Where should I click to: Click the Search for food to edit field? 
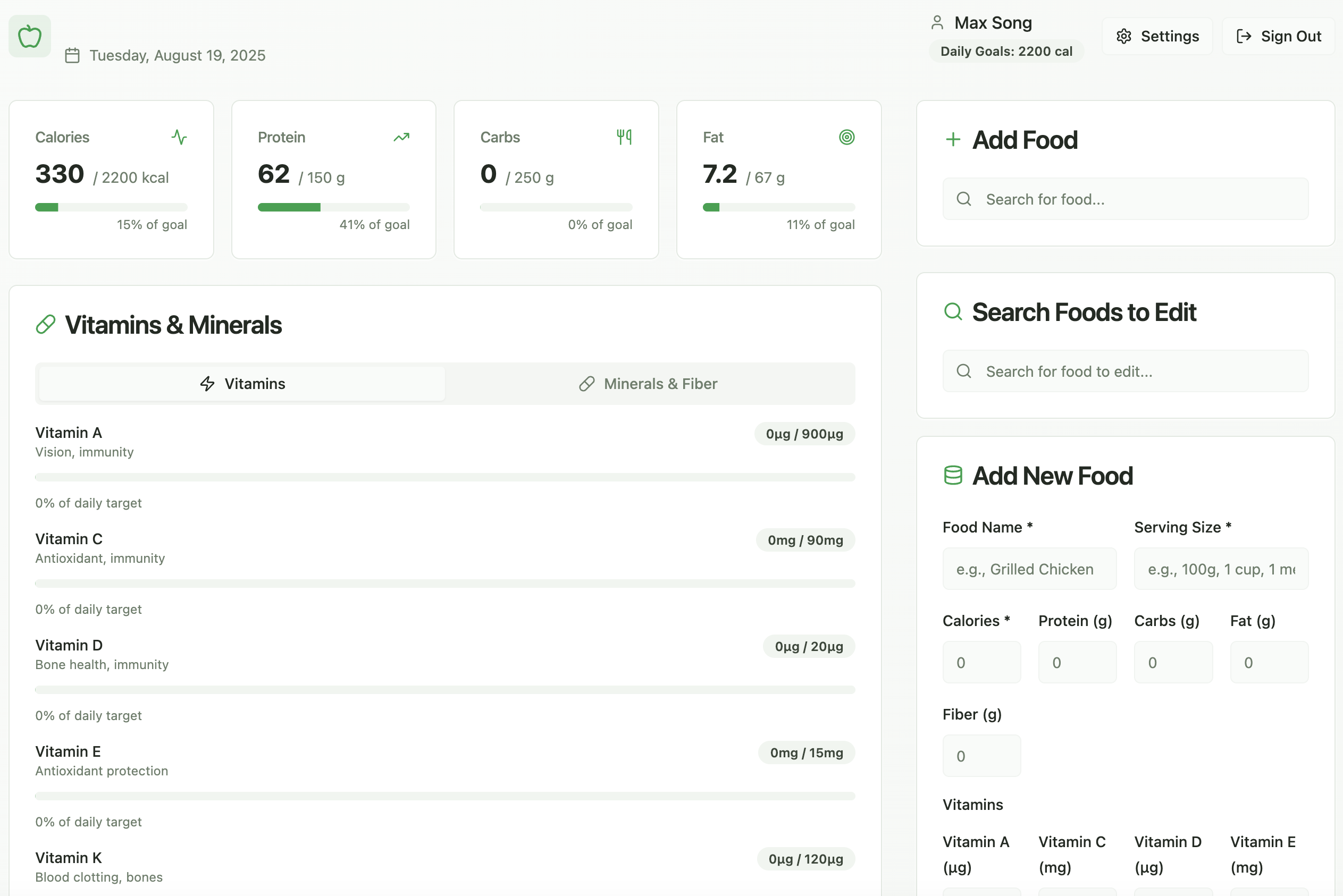click(x=1124, y=371)
